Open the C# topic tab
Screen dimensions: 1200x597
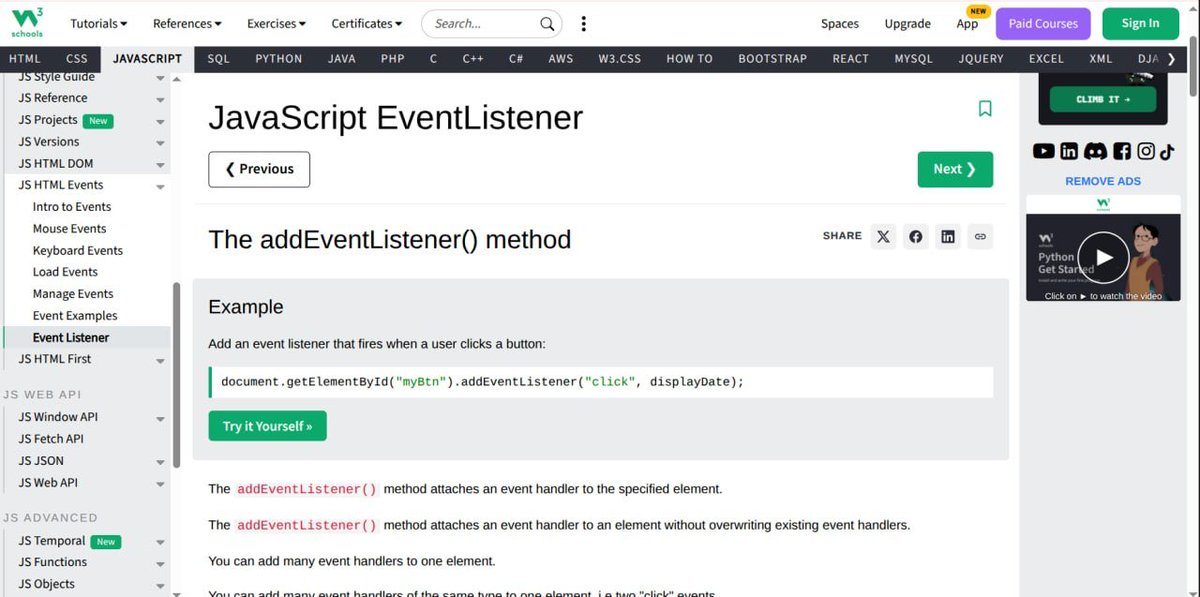click(x=516, y=59)
